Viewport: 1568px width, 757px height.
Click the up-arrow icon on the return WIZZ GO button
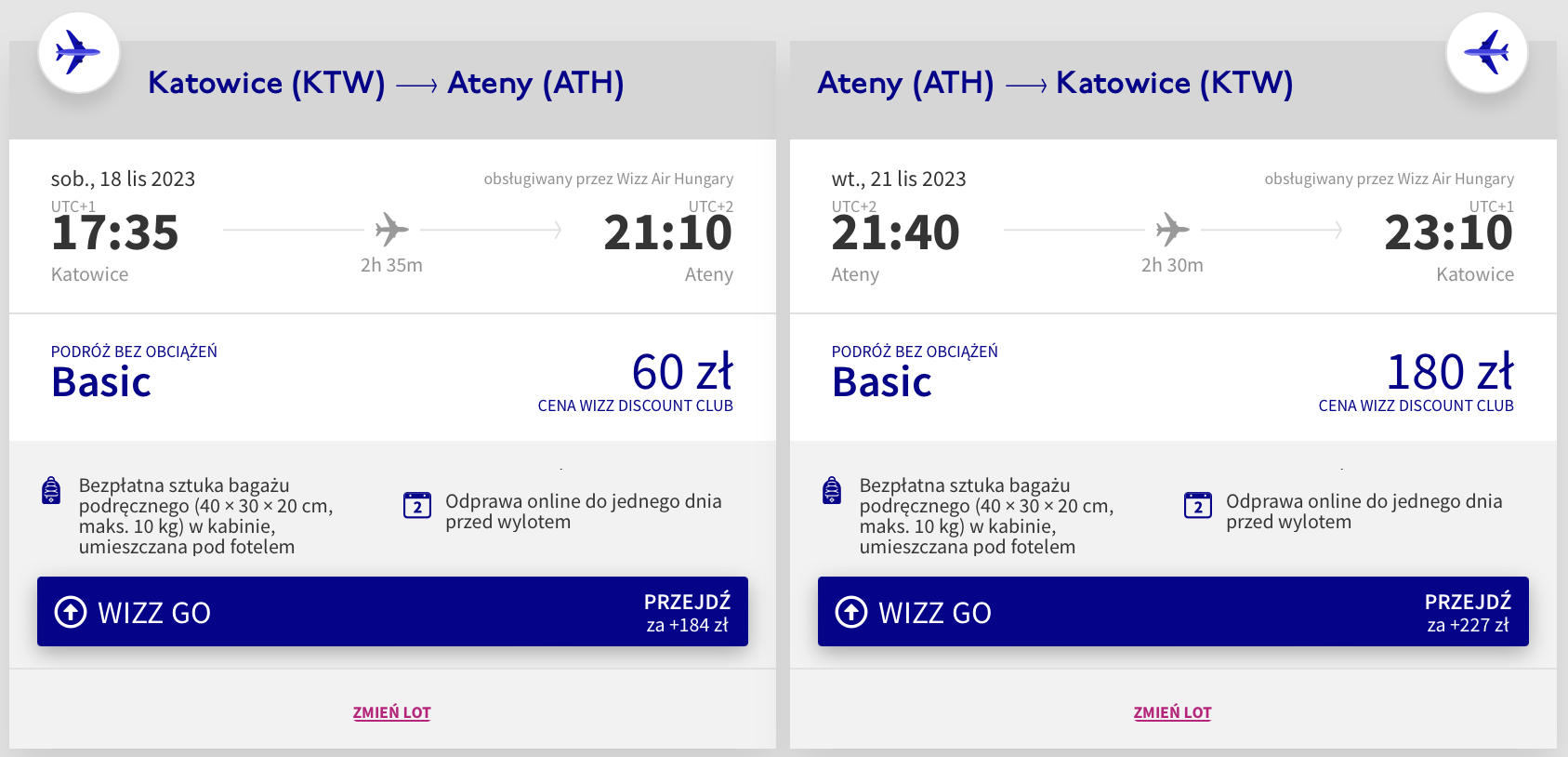click(850, 612)
